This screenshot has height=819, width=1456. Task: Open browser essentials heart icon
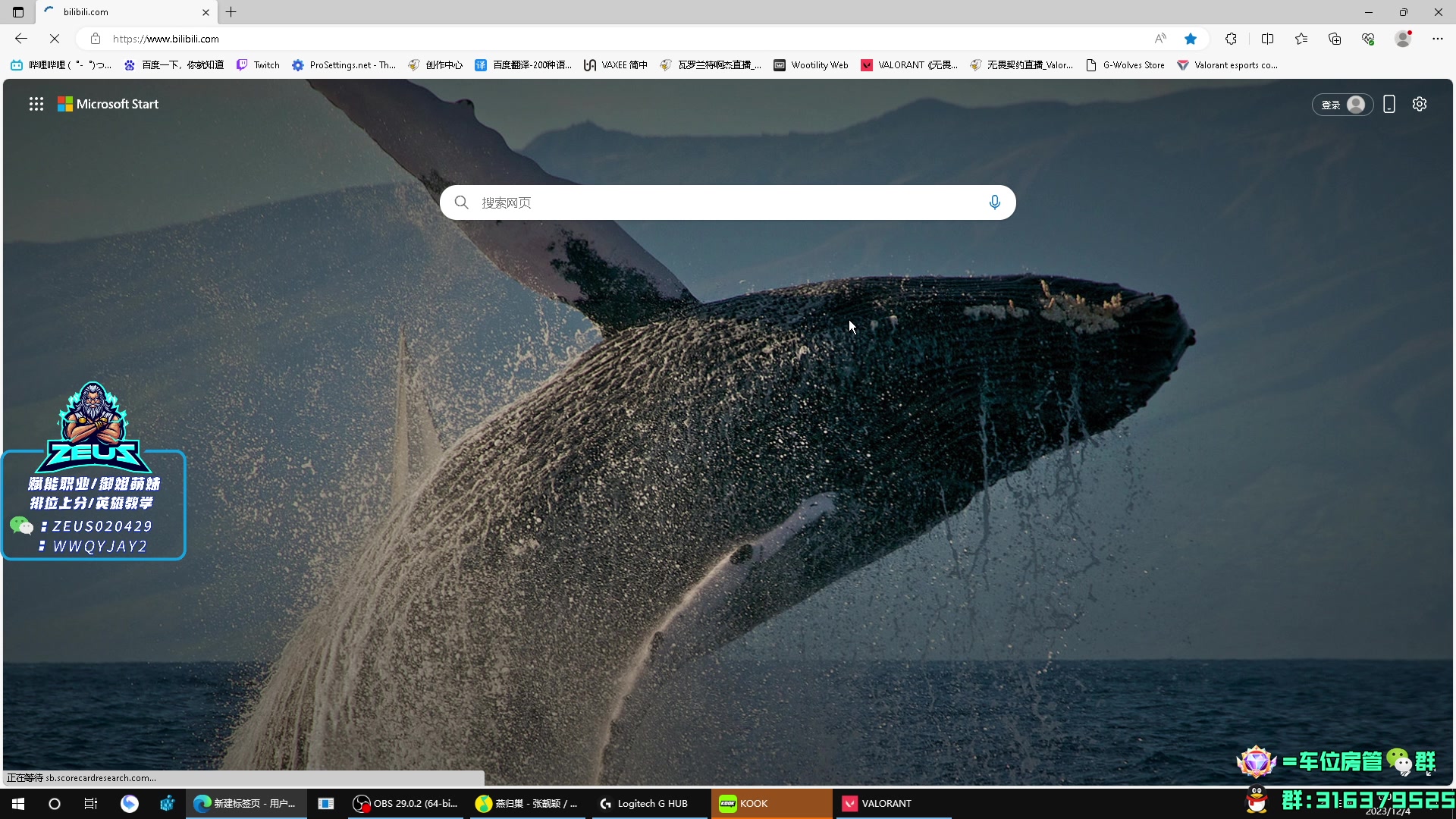pos(1368,39)
